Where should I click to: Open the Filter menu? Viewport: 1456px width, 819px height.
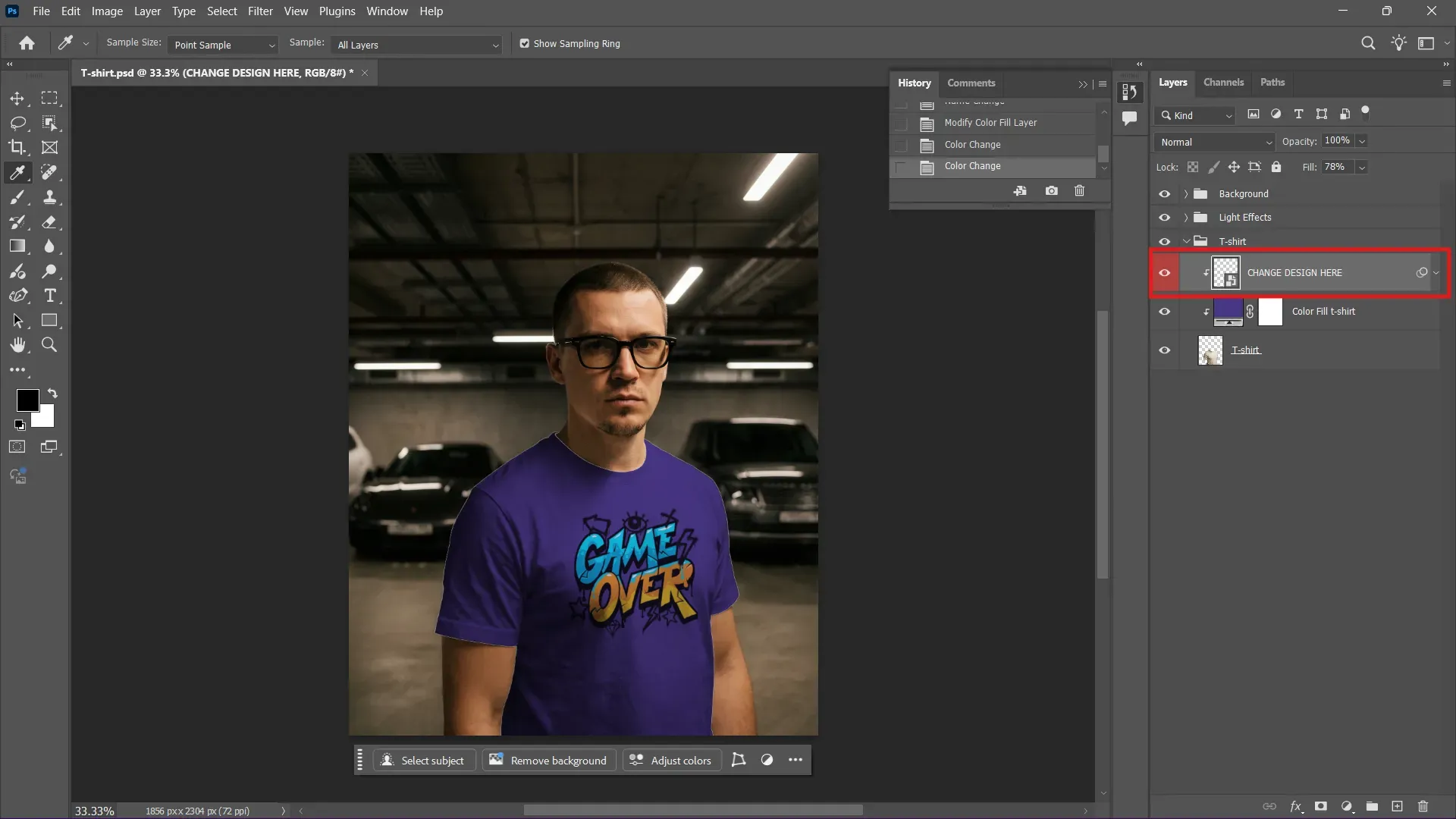pos(260,11)
